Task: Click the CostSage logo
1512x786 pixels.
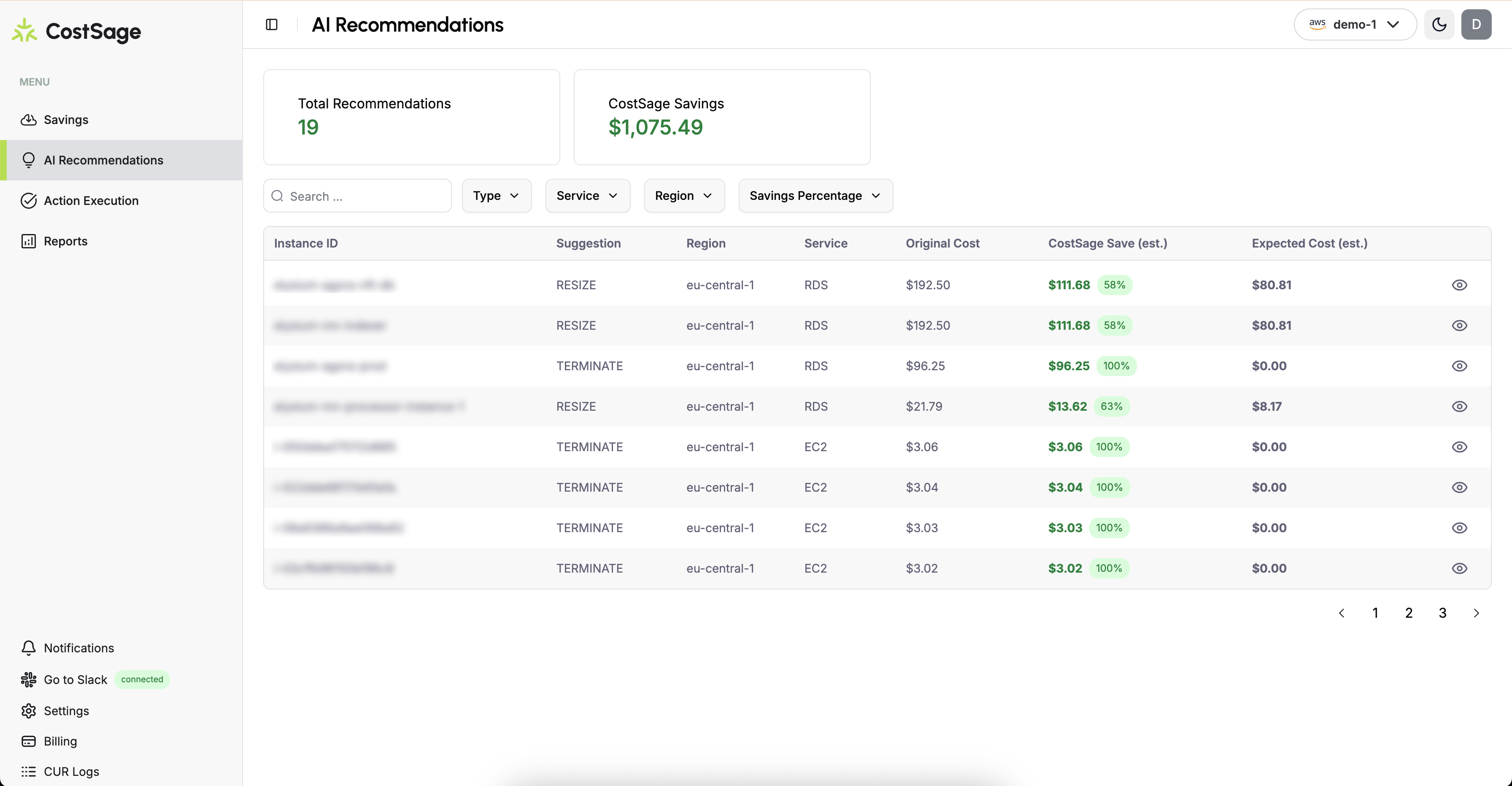Action: (x=76, y=31)
